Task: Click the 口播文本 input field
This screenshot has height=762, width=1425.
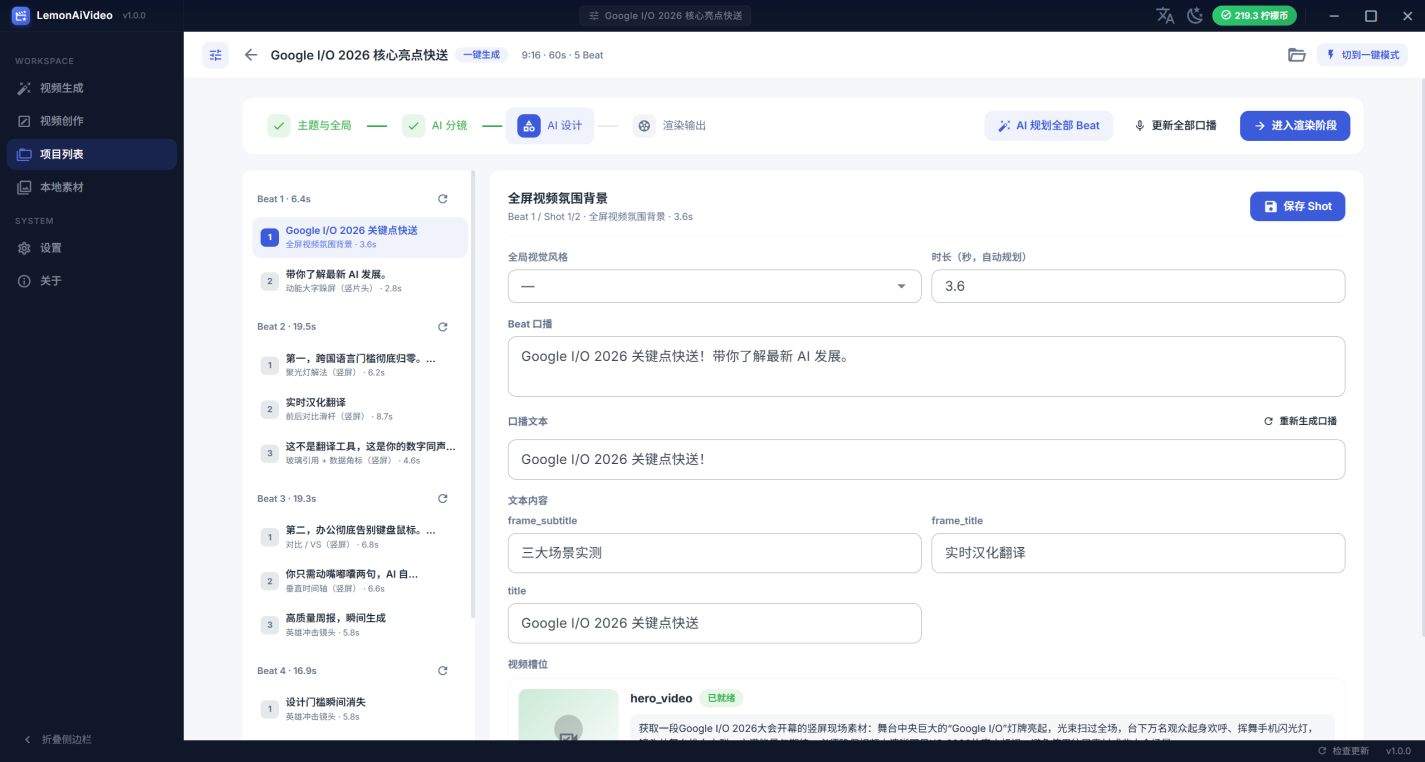Action: pyautogui.click(x=926, y=459)
